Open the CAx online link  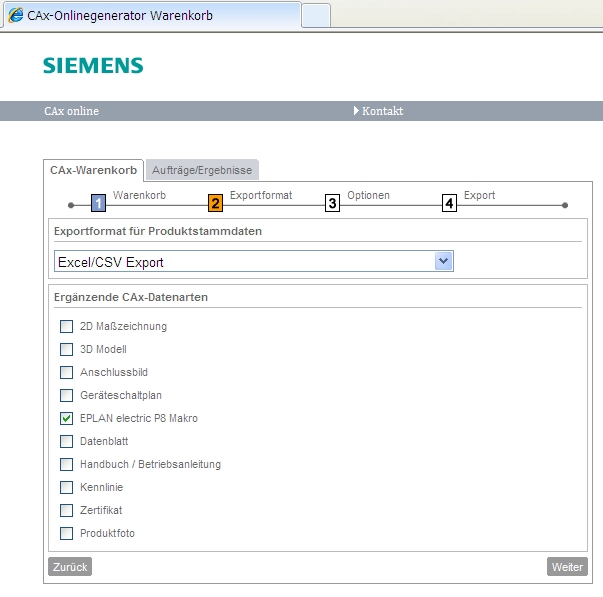click(x=72, y=111)
